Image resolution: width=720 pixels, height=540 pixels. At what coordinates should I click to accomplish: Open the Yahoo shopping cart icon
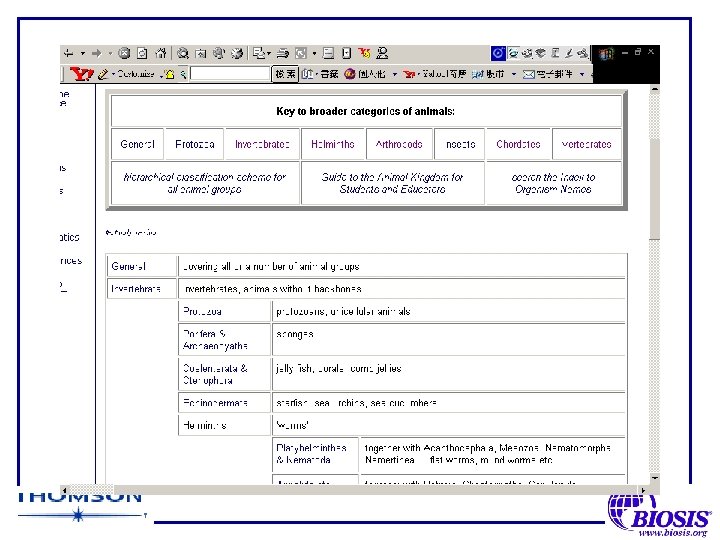[x=409, y=74]
